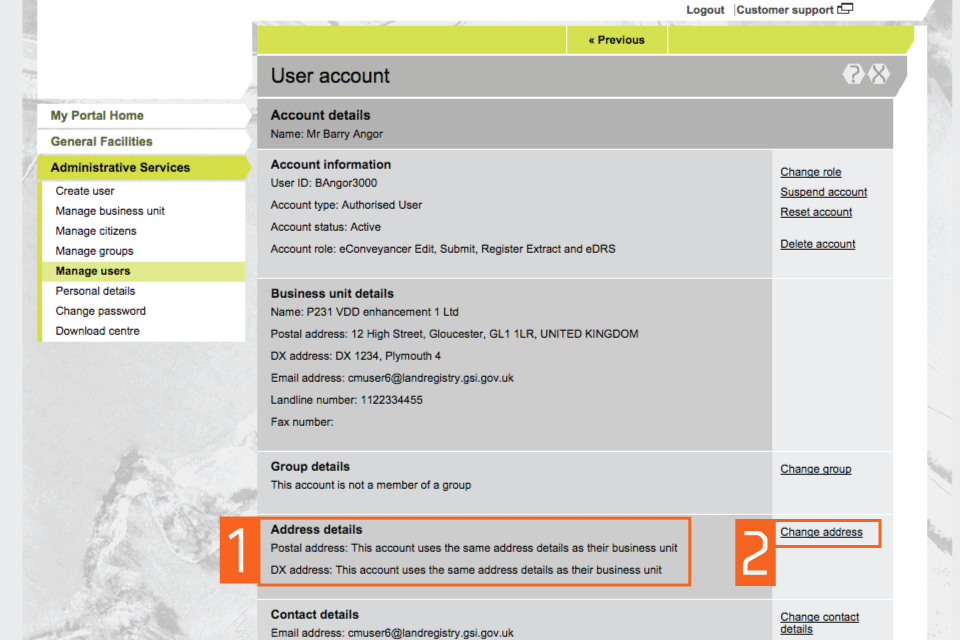960x640 pixels.
Task: Select the highlighted Manage users item
Action: [93, 271]
